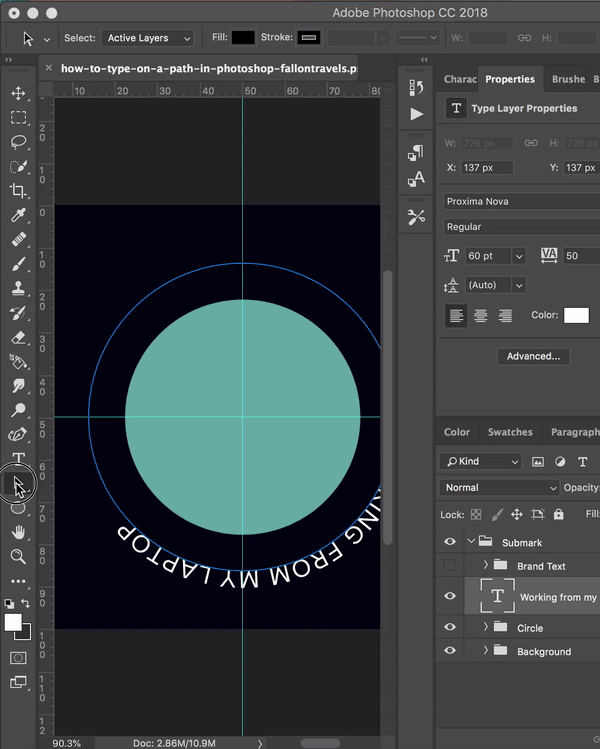
Task: Reset default foreground and background colors
Action: 9,603
